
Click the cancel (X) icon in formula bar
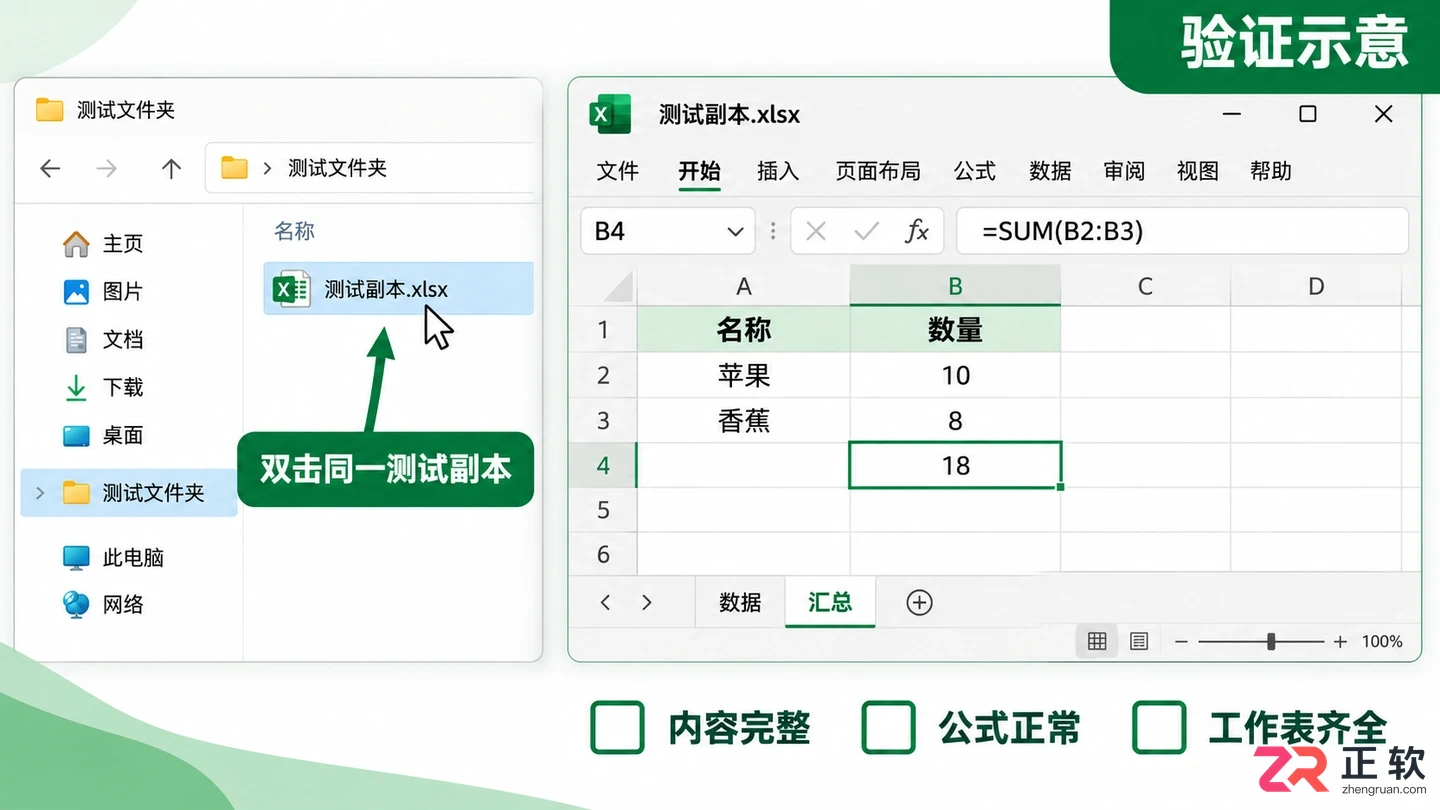tap(816, 232)
